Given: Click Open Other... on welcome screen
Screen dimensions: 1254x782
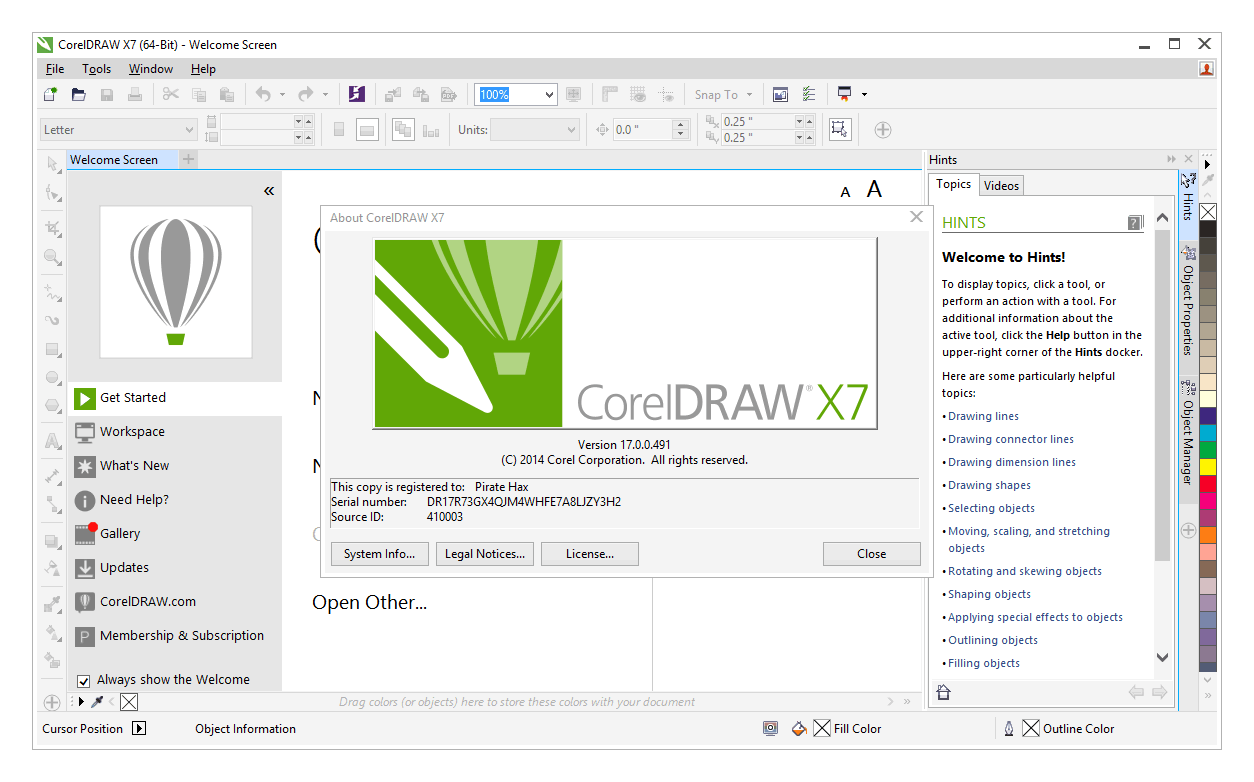Looking at the screenshot, I should tap(369, 602).
